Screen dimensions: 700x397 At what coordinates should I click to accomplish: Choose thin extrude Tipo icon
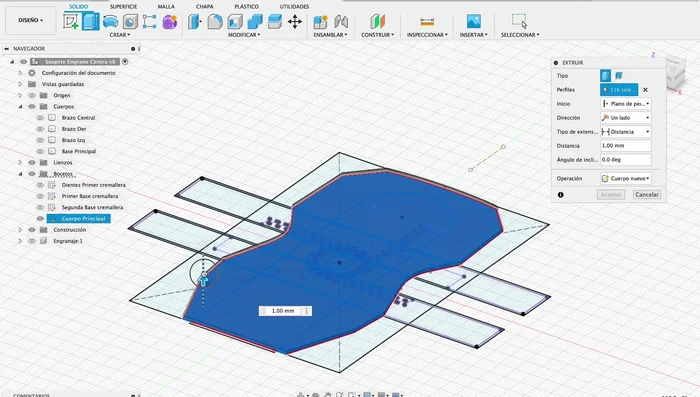coord(619,75)
